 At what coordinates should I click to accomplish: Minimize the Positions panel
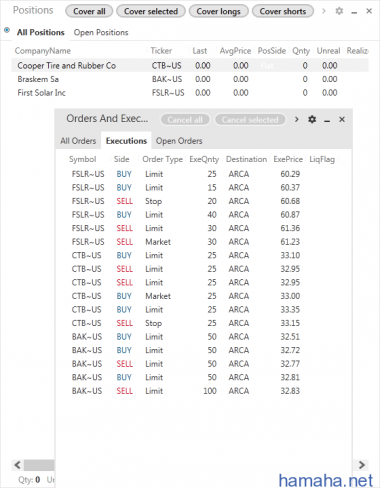354,12
